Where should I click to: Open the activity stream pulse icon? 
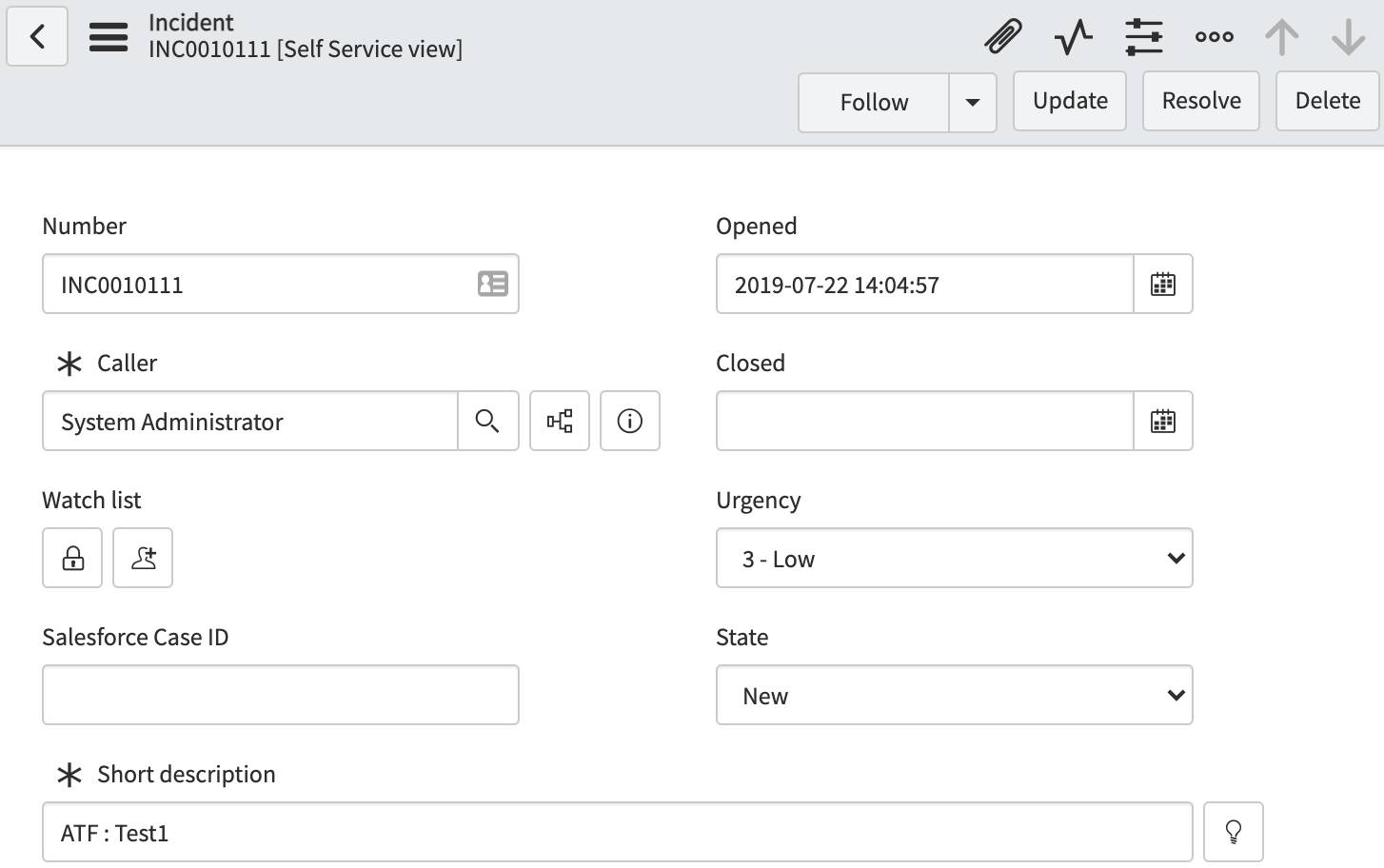1074,37
